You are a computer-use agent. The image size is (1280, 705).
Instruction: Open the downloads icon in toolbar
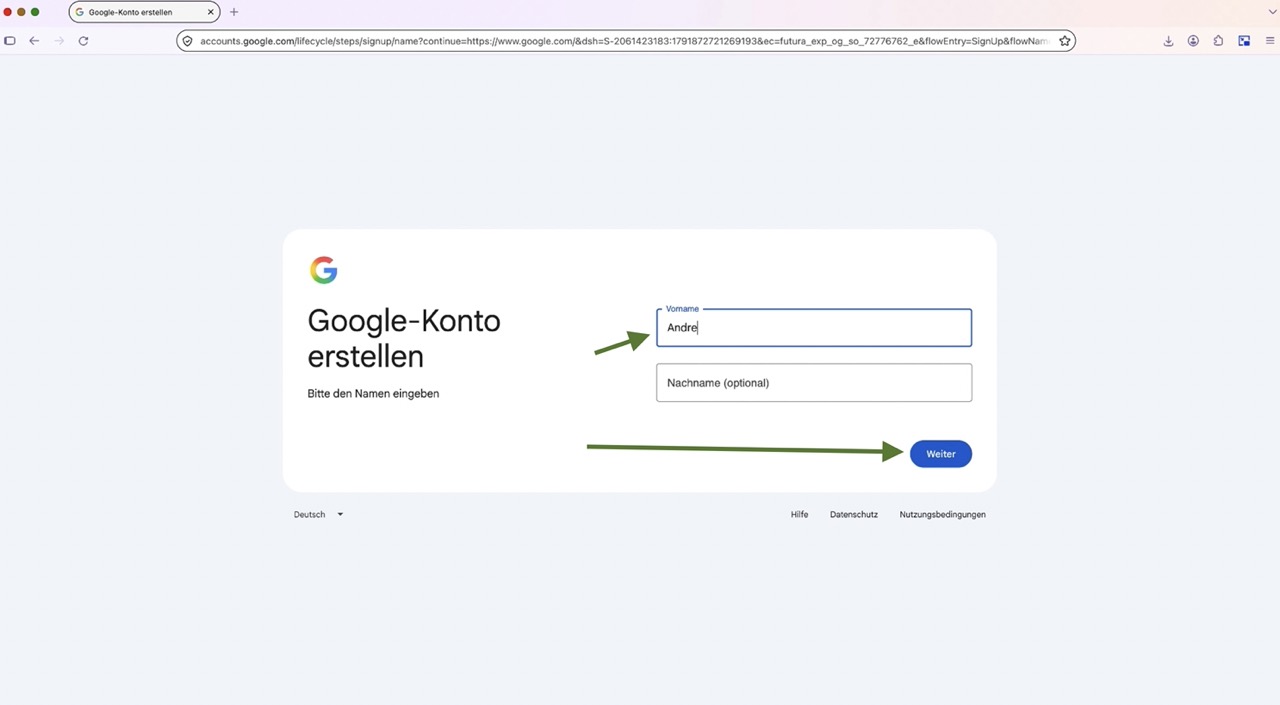pyautogui.click(x=1168, y=41)
